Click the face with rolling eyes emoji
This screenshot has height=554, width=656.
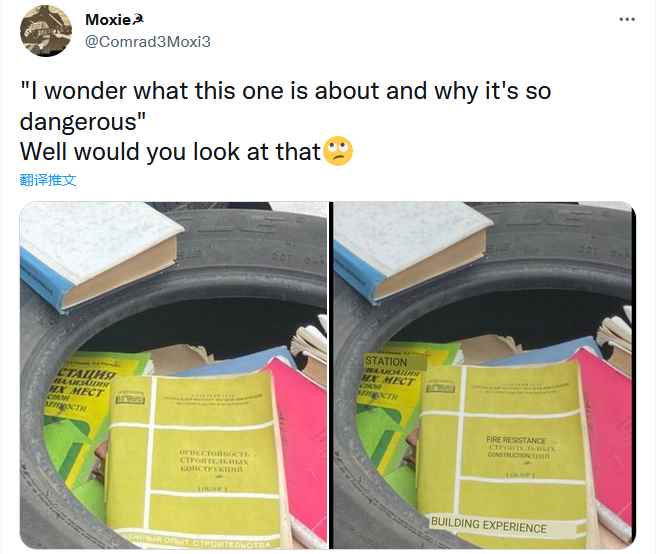(x=338, y=151)
